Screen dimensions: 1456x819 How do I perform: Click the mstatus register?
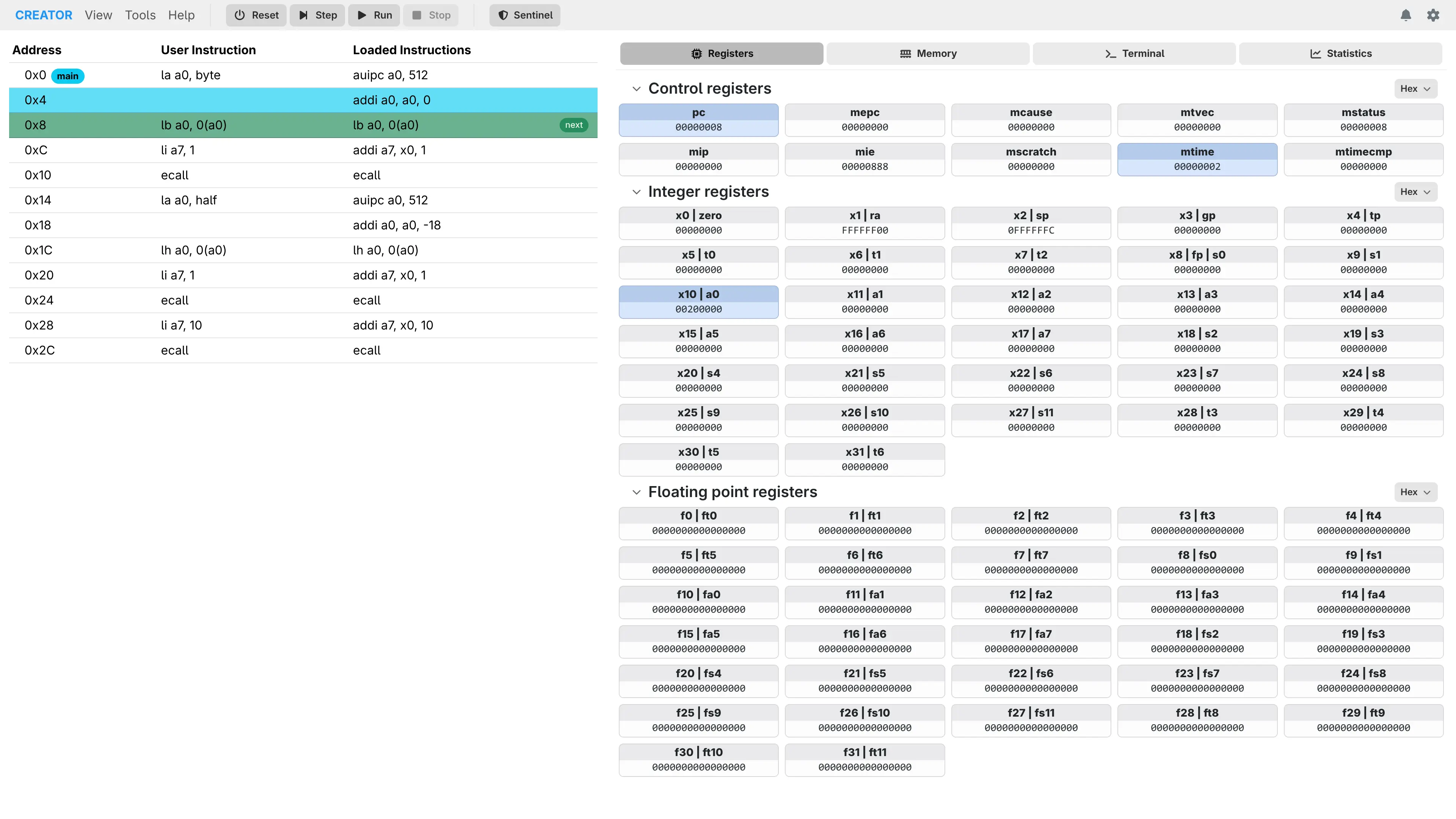pos(1363,120)
